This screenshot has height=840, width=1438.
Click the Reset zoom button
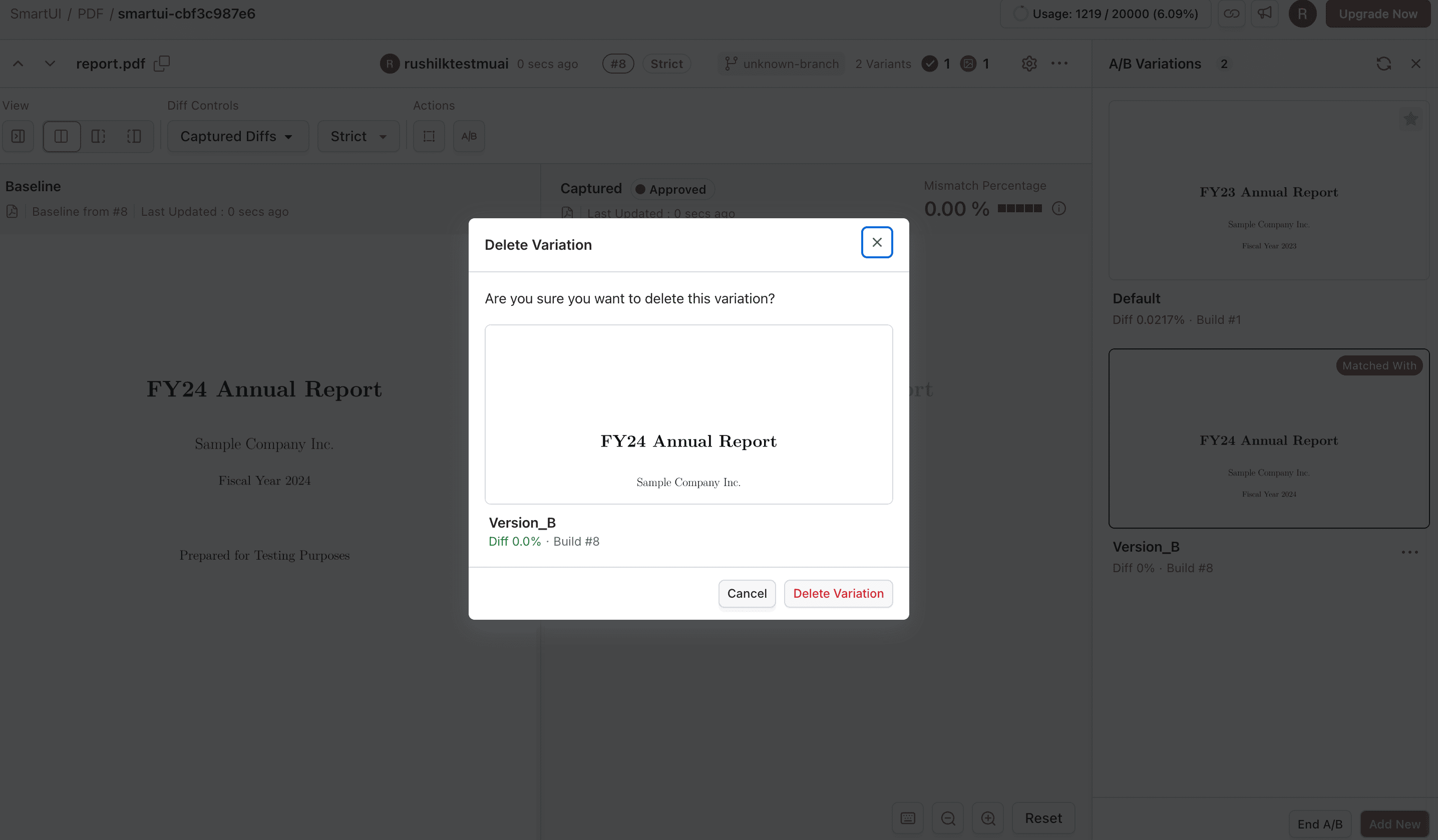[x=1043, y=818]
